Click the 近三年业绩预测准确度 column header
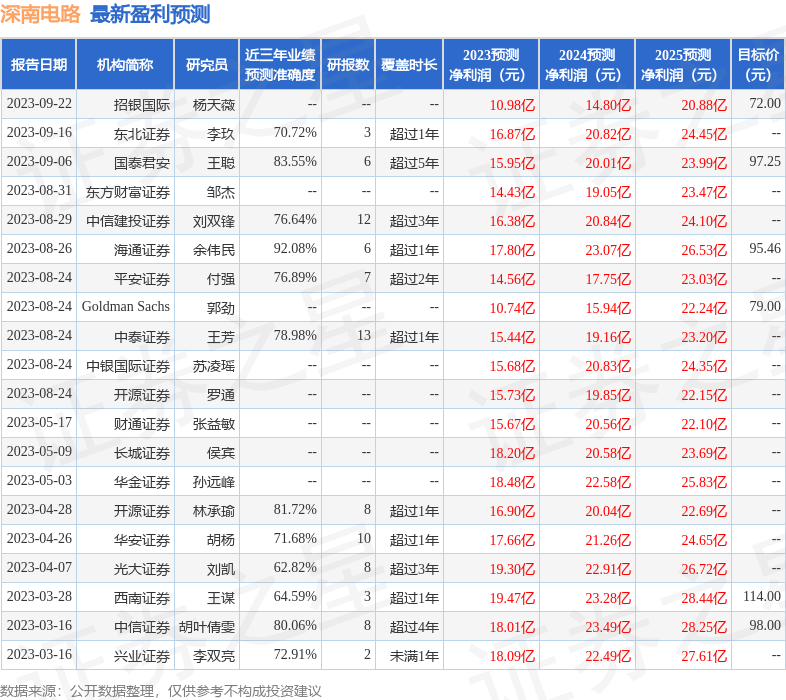This screenshot has height=700, width=786. click(280, 65)
